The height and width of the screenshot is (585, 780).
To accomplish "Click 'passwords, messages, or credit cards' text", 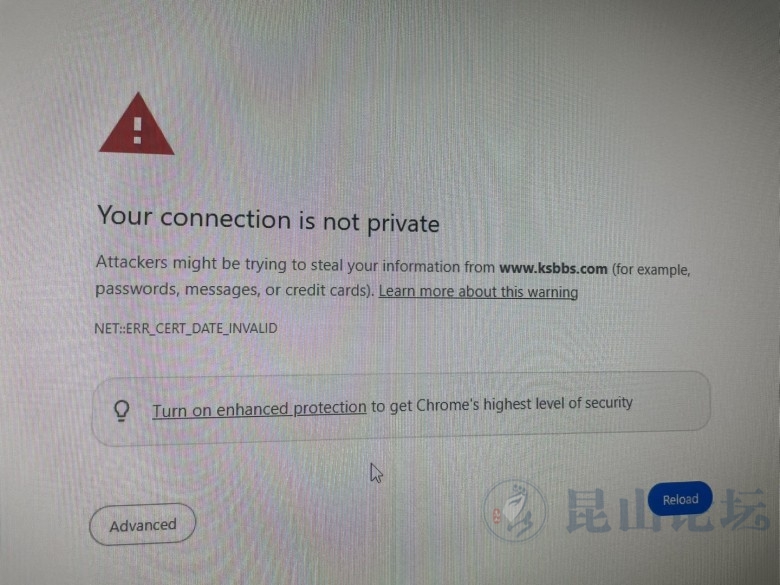I will pyautogui.click(x=234, y=290).
